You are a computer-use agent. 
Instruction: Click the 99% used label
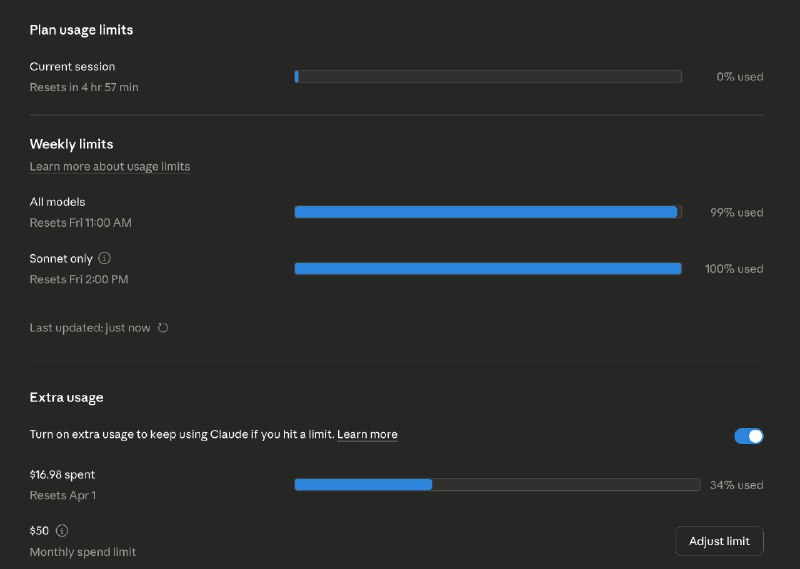click(x=736, y=212)
